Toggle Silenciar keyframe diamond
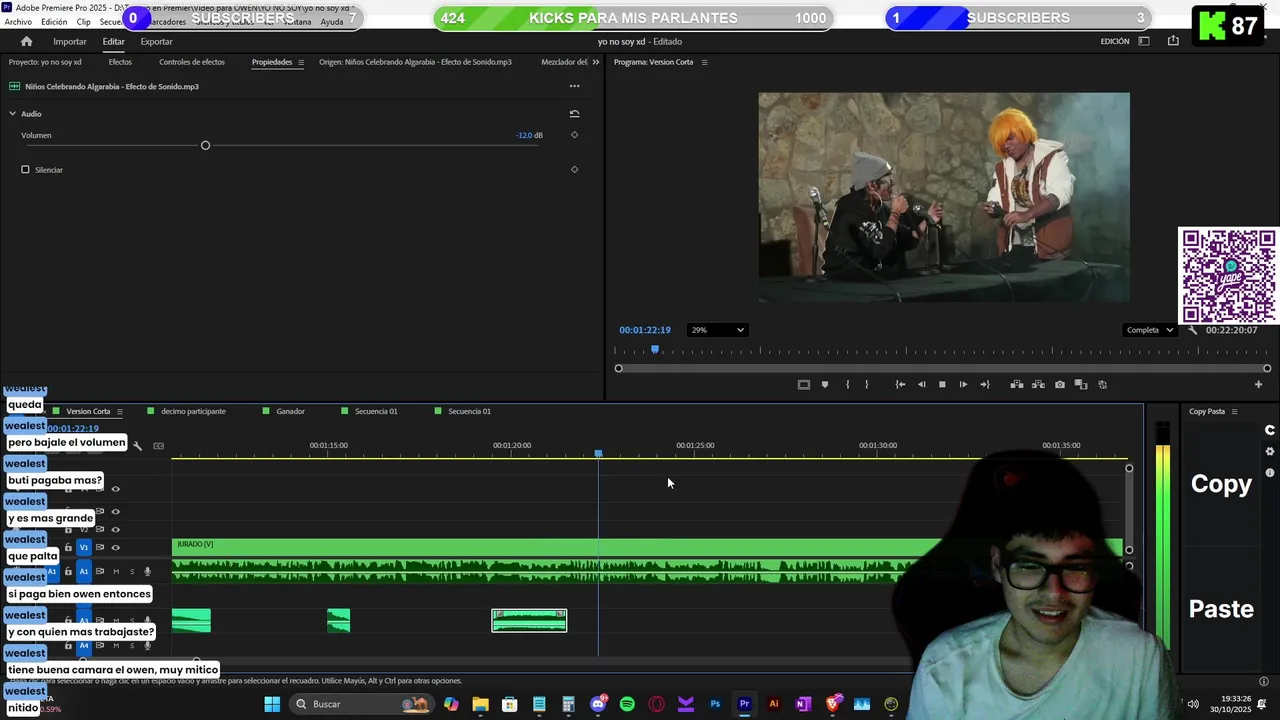 574,169
